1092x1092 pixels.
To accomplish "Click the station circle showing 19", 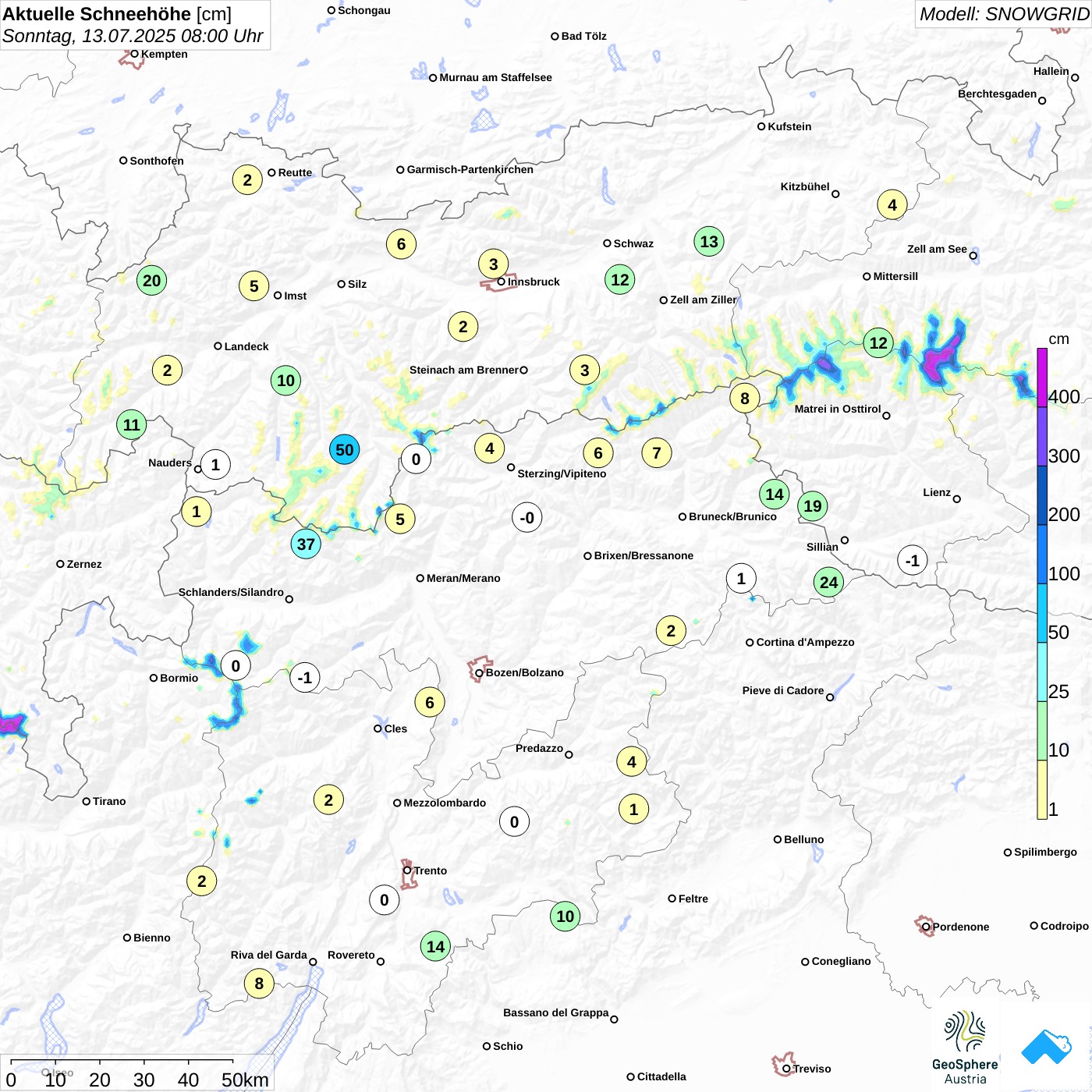I will (x=812, y=505).
